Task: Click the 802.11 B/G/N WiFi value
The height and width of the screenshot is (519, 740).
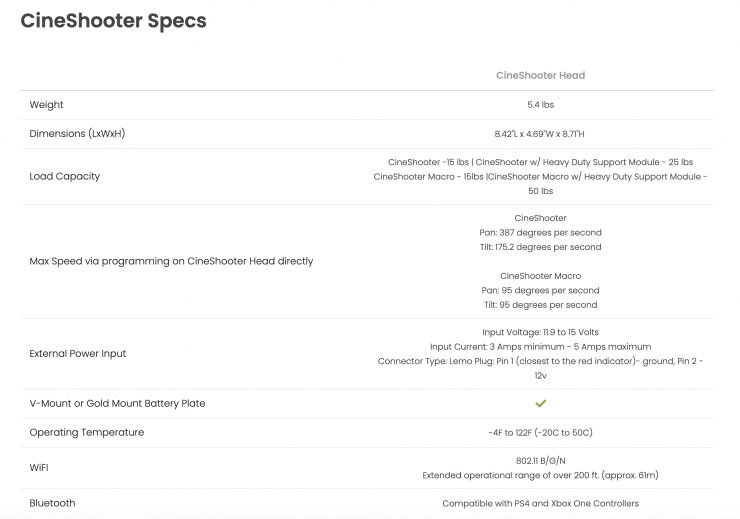Action: 540,461
